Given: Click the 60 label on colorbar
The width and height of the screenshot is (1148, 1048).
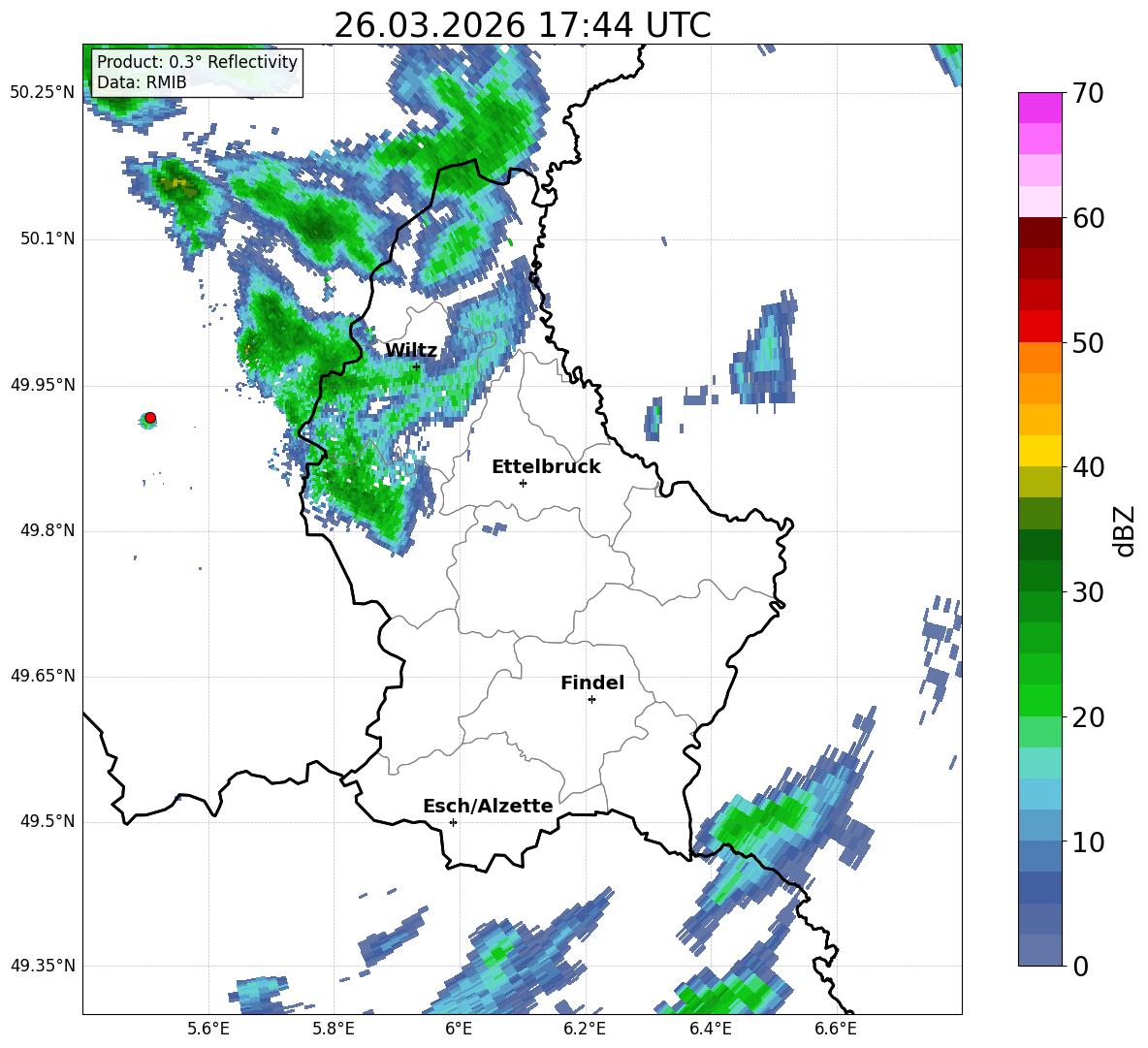Looking at the screenshot, I should [x=1087, y=218].
